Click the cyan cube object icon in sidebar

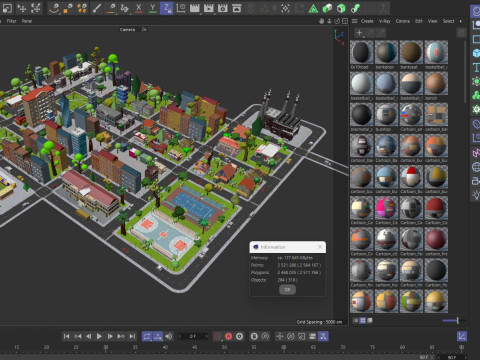tap(476, 53)
